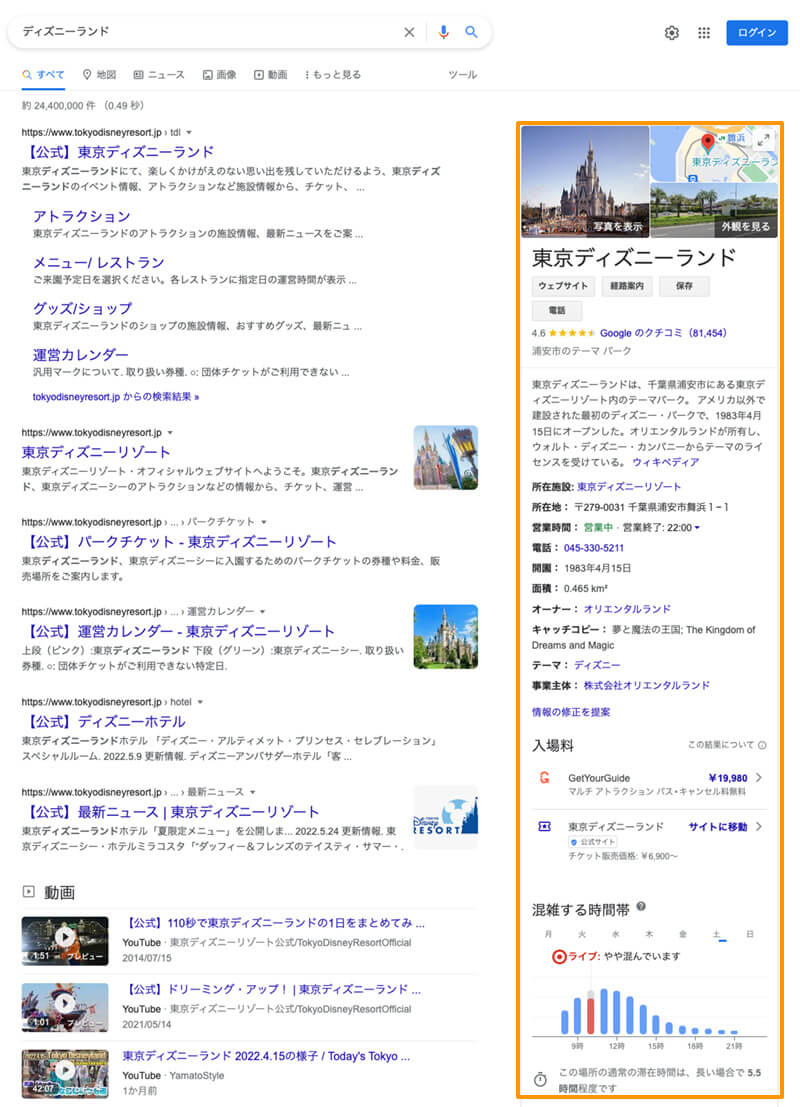Viewport: 800px width, 1107px height.
Task: Select 水 in the busy-times day row
Action: pos(615,934)
